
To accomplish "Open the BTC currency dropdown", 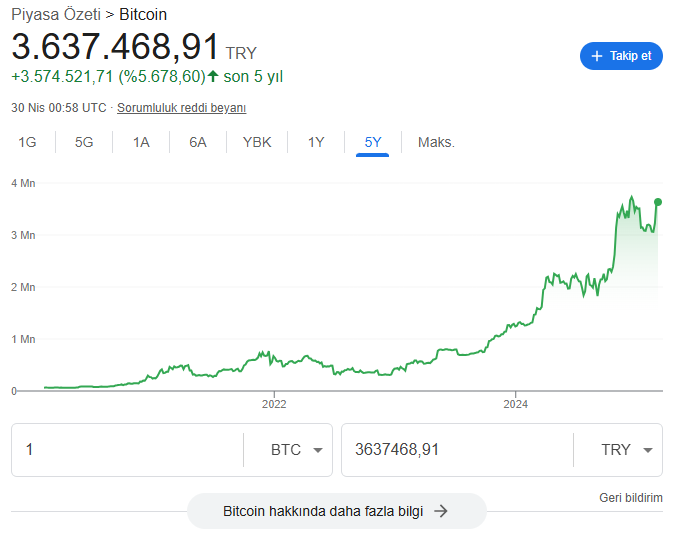I will coord(297,450).
